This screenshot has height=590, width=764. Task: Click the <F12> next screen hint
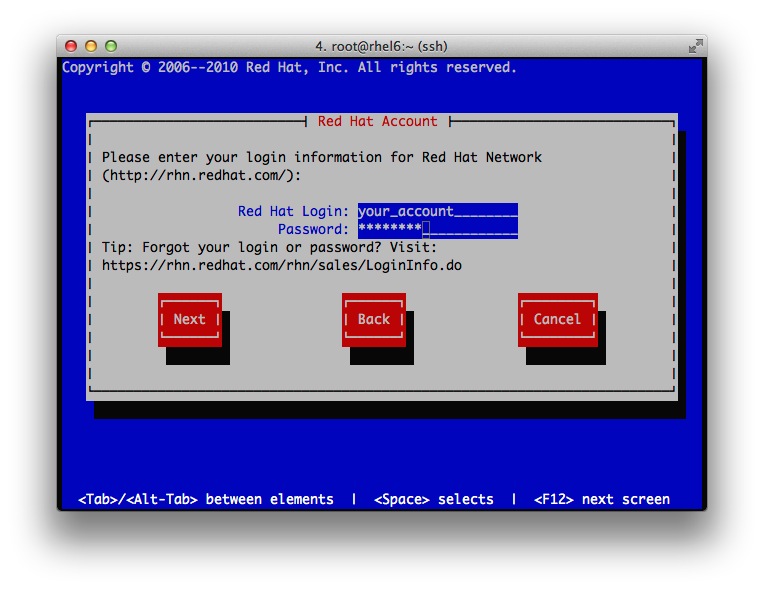[602, 499]
